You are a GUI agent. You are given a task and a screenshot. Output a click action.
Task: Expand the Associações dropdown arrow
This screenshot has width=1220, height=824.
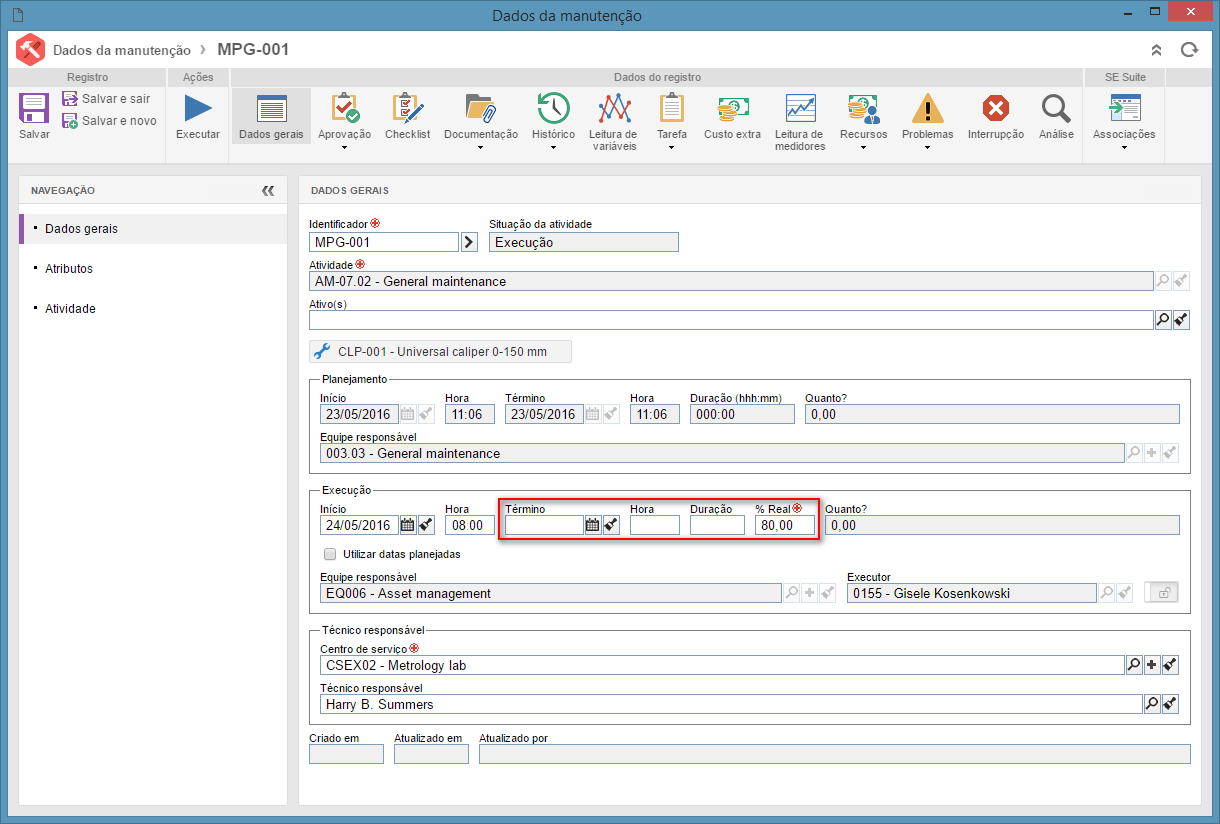click(1124, 148)
